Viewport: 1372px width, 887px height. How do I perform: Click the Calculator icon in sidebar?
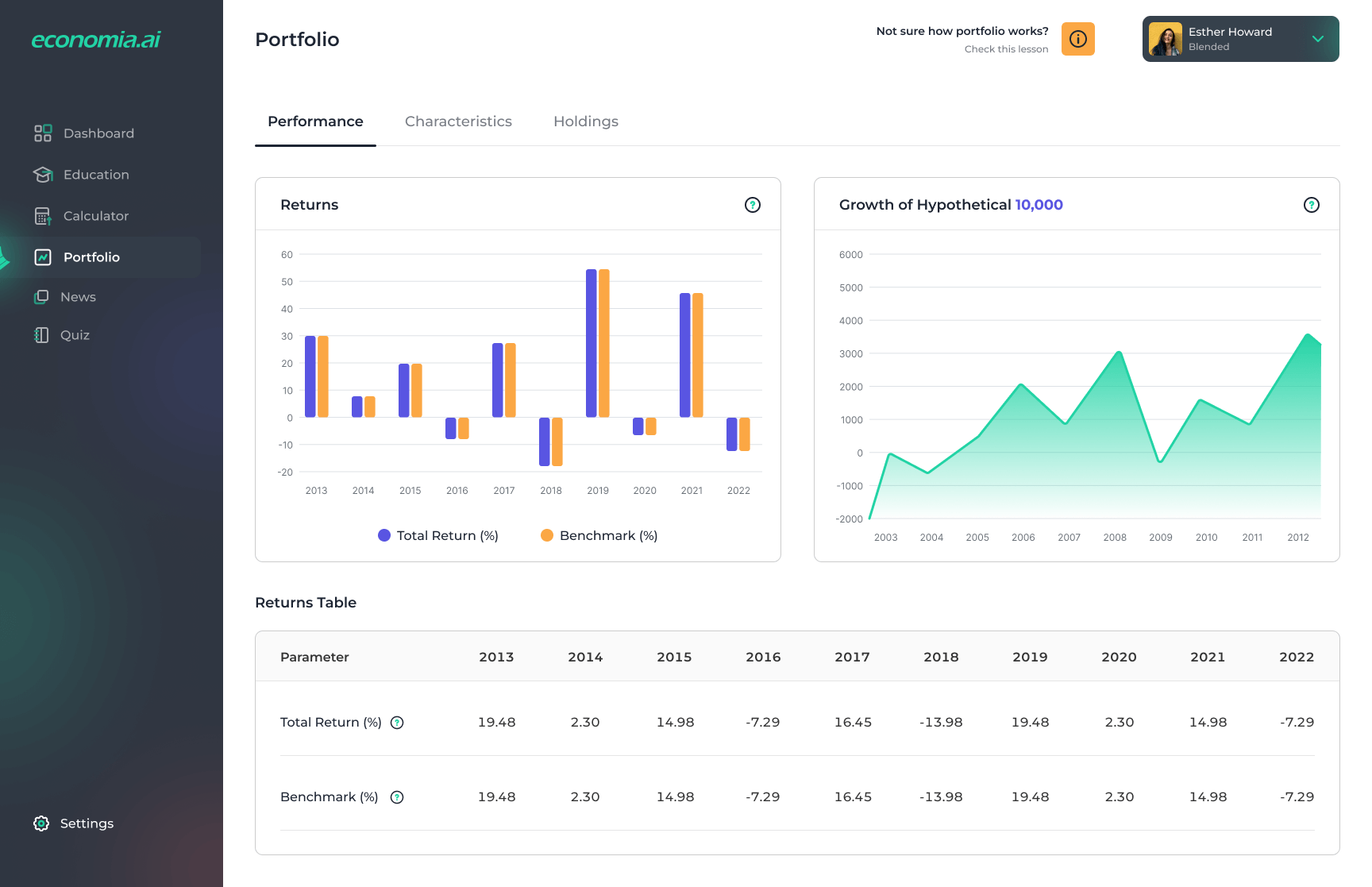tap(43, 216)
